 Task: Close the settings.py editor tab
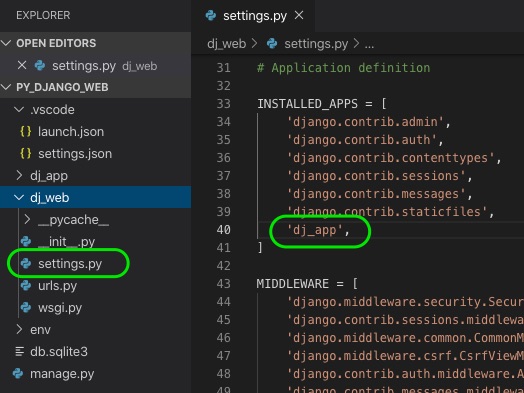299,15
